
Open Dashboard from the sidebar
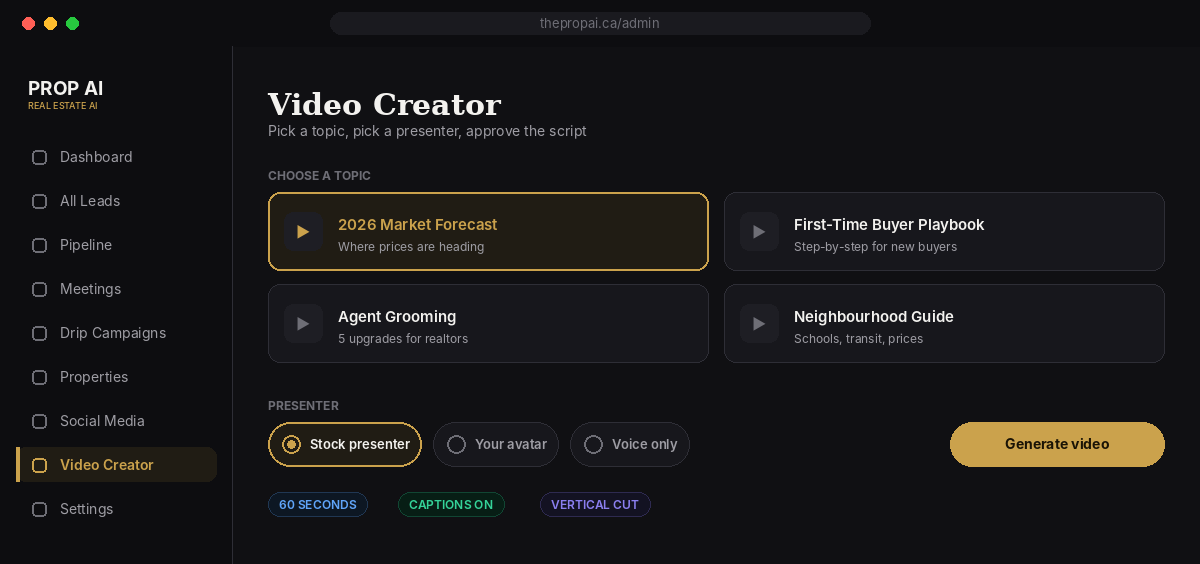pos(117,157)
